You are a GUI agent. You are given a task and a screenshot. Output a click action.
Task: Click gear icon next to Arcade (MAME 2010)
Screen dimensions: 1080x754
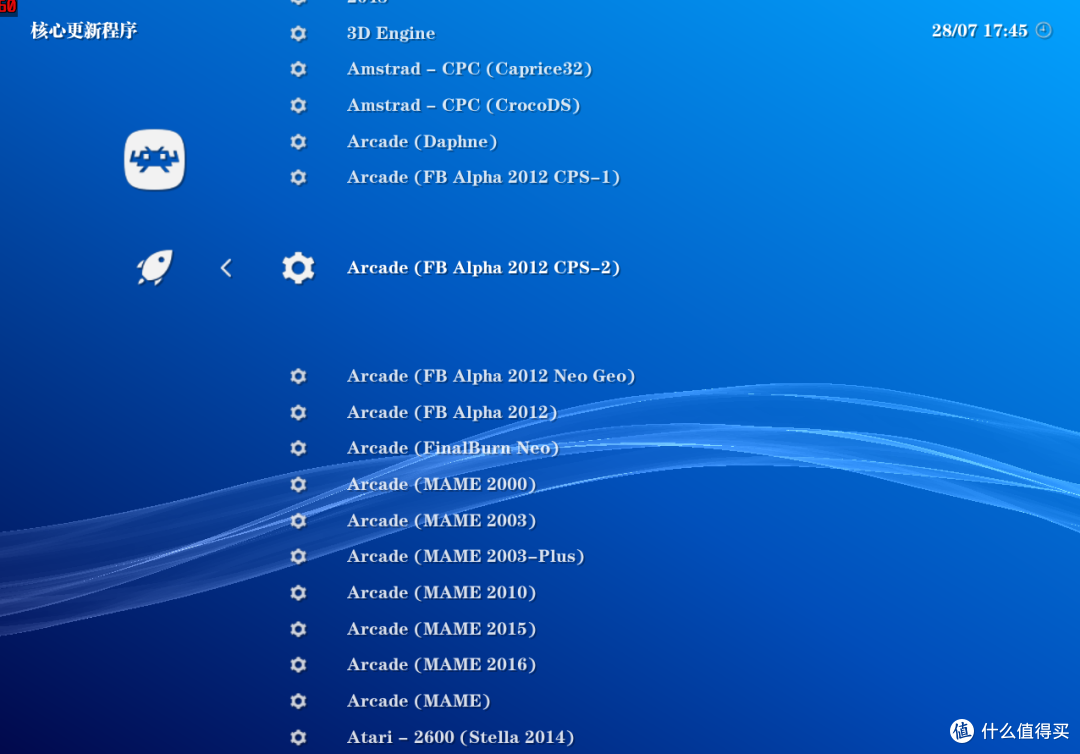point(298,592)
